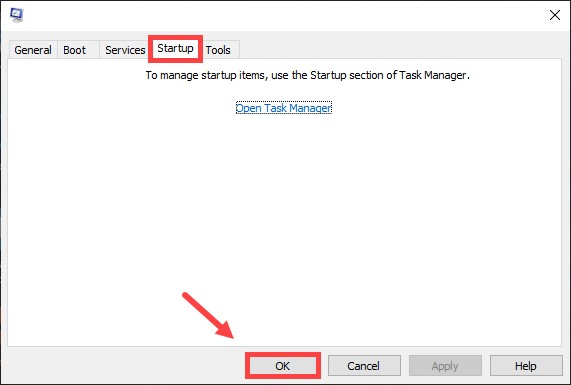Dismiss the dialog with Cancel
This screenshot has height=385, width=571.
click(x=364, y=366)
